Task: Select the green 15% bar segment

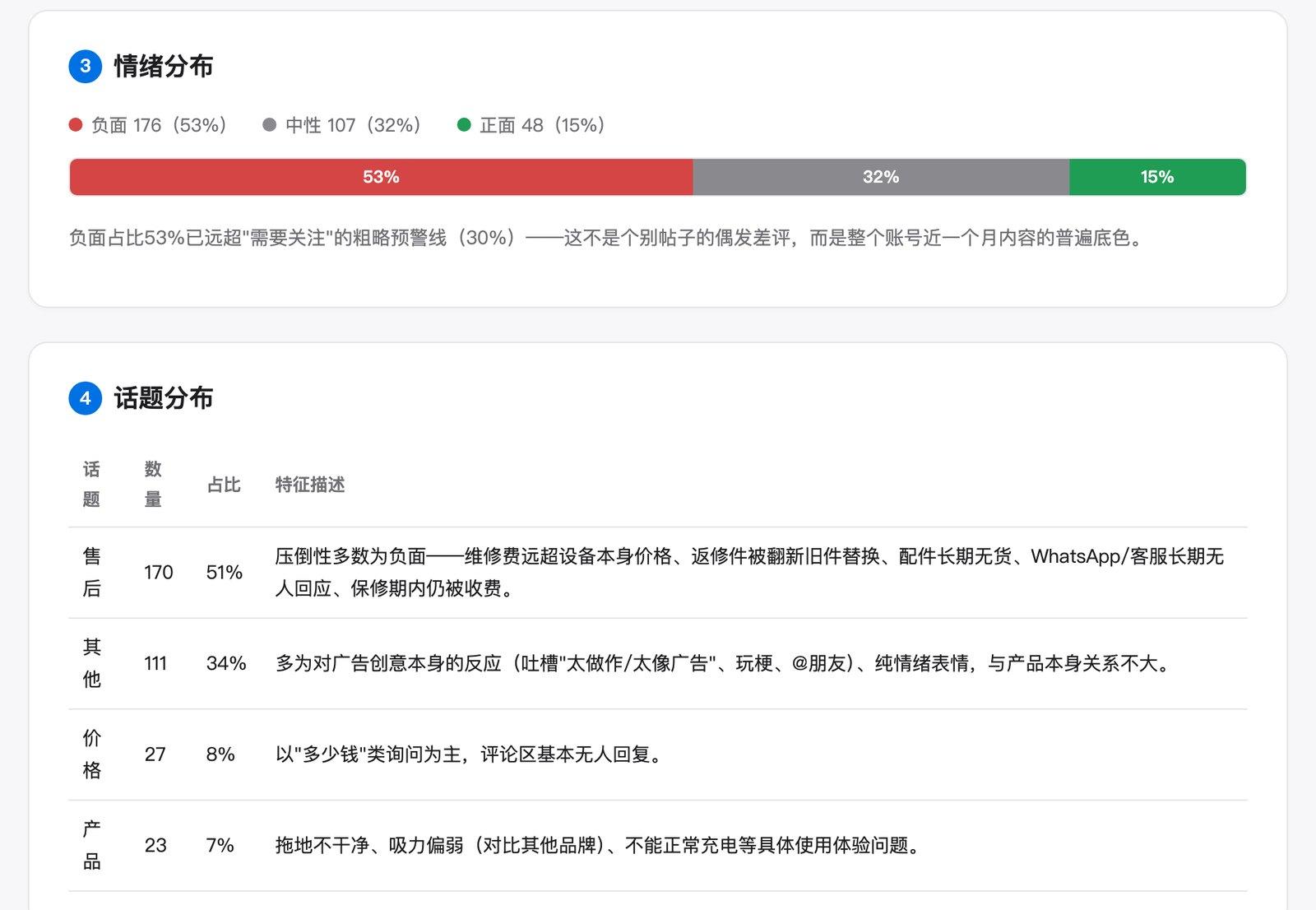Action: [1157, 177]
